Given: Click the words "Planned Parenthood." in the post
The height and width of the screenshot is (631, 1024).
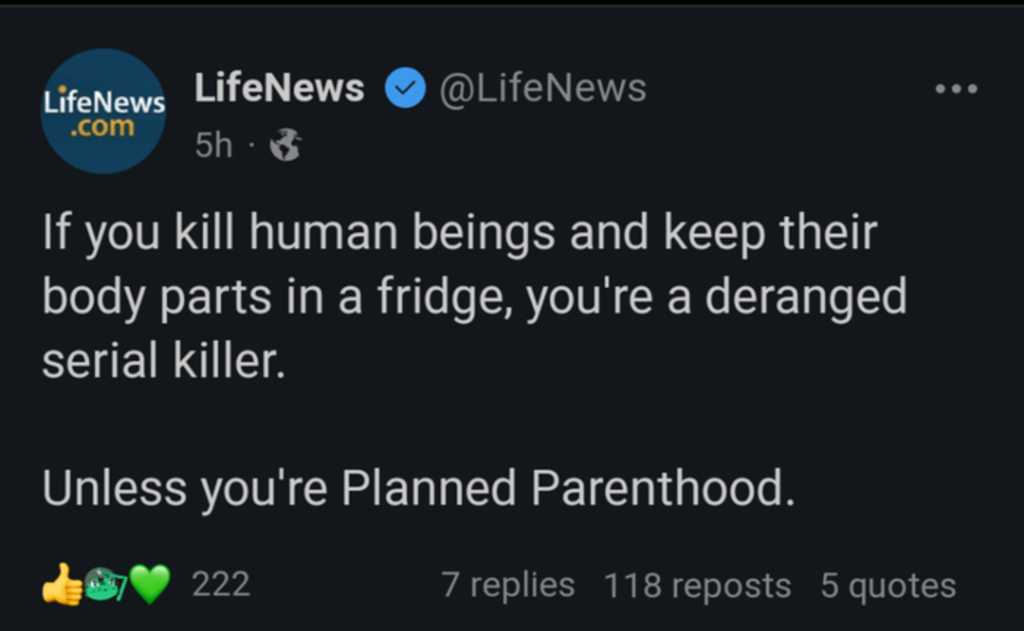Looking at the screenshot, I should point(568,488).
